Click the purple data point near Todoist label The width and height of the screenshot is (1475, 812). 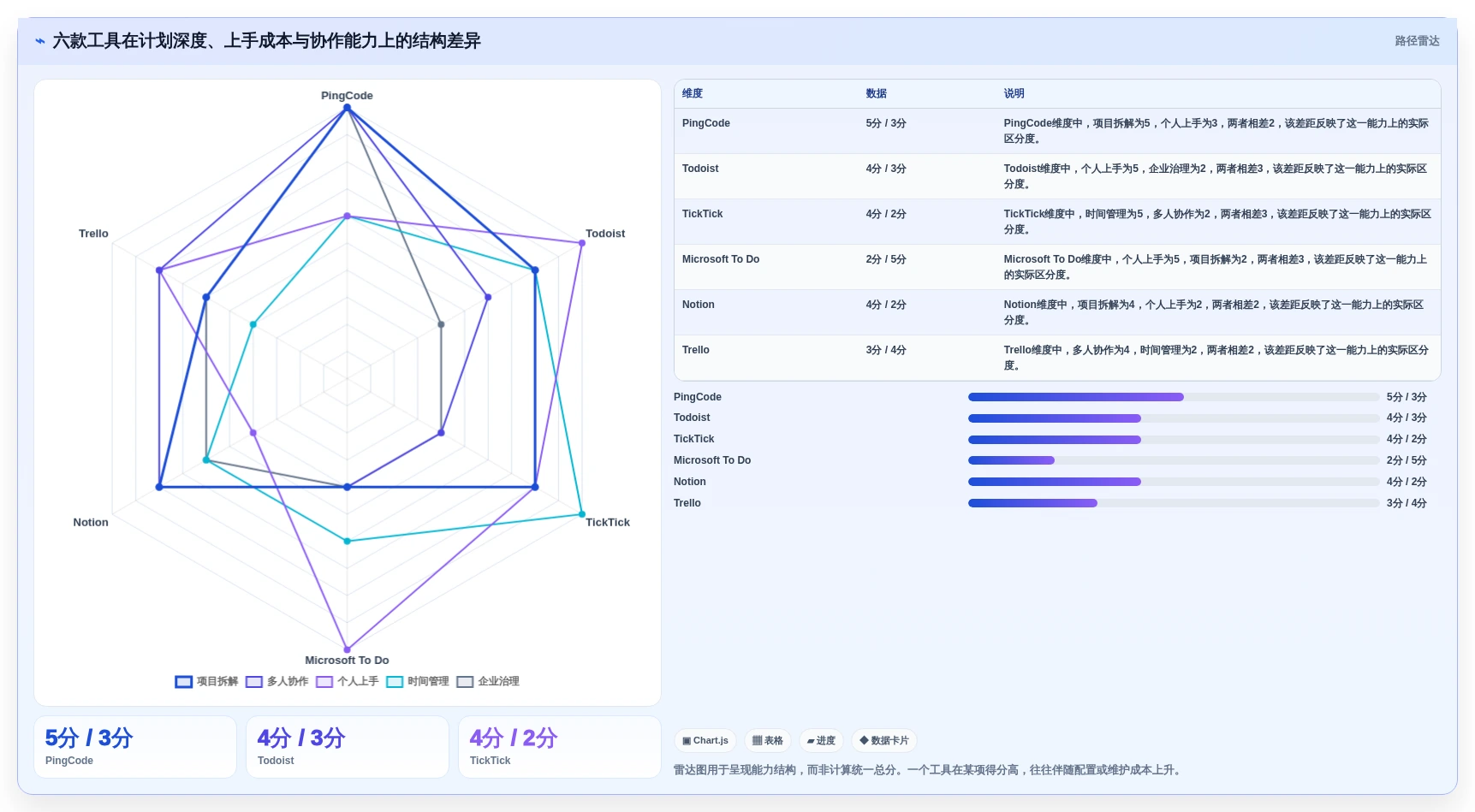pyautogui.click(x=582, y=243)
